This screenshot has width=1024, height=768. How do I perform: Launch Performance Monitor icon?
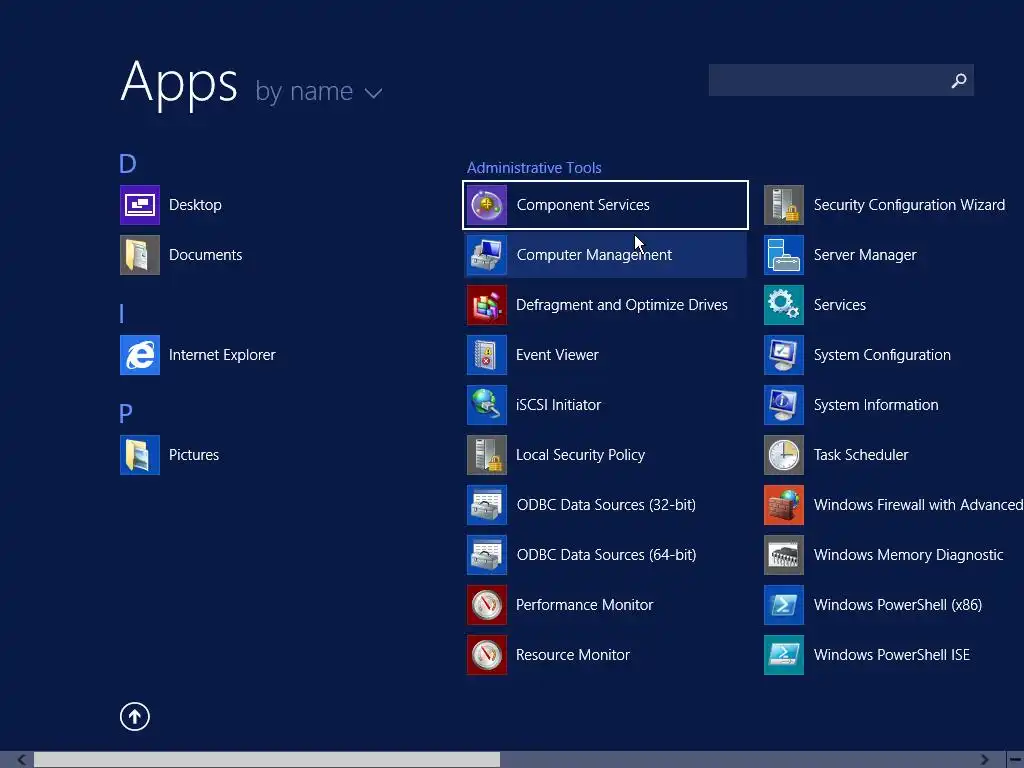point(487,605)
